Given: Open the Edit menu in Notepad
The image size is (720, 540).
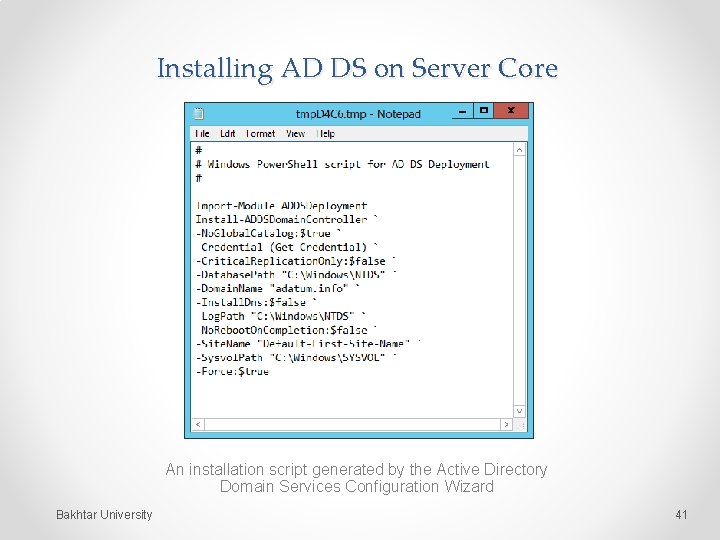Looking at the screenshot, I should (228, 134).
